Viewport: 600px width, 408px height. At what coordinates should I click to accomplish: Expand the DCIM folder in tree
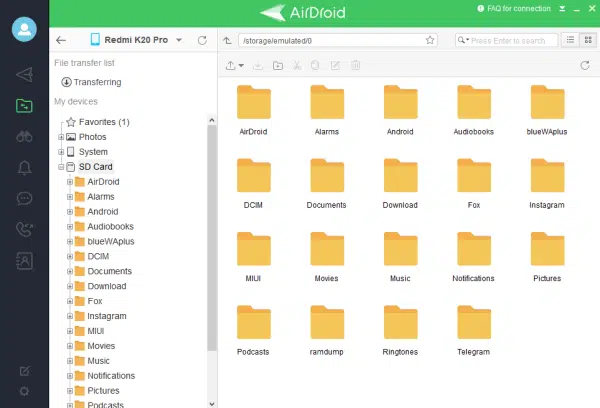pyautogui.click(x=70, y=256)
